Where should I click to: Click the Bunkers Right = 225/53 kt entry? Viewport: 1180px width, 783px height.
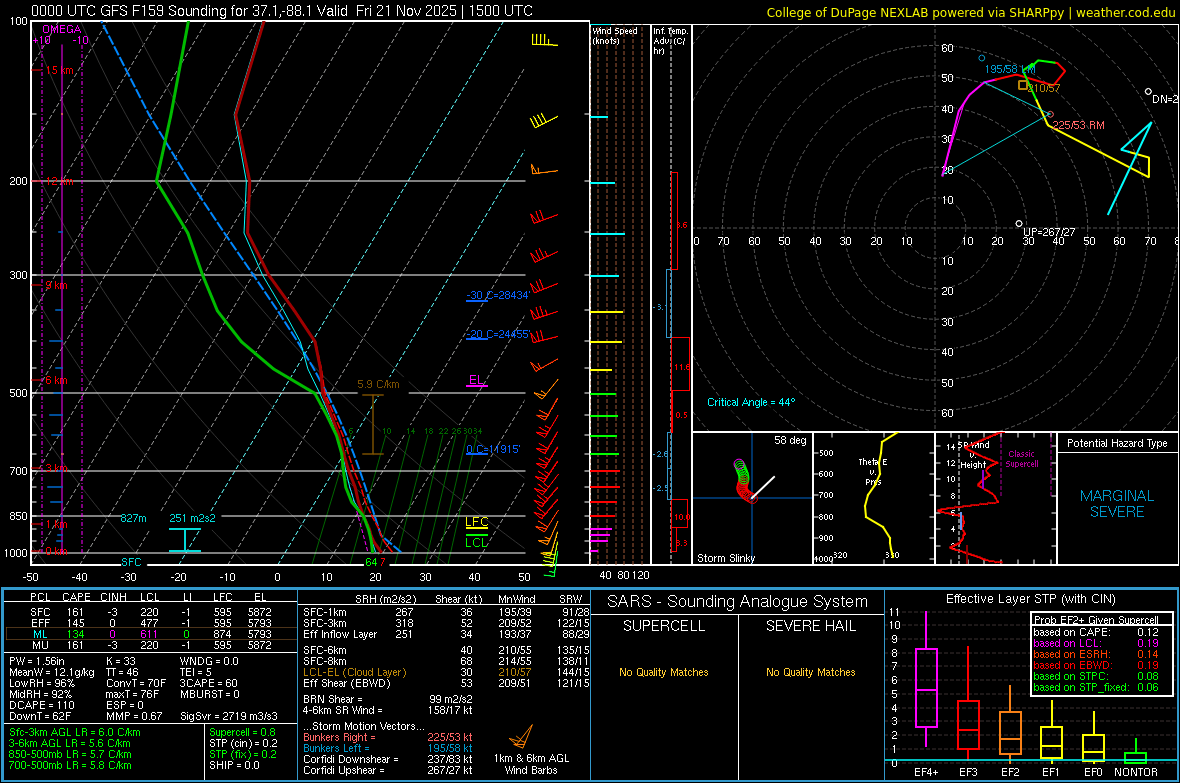tap(388, 737)
